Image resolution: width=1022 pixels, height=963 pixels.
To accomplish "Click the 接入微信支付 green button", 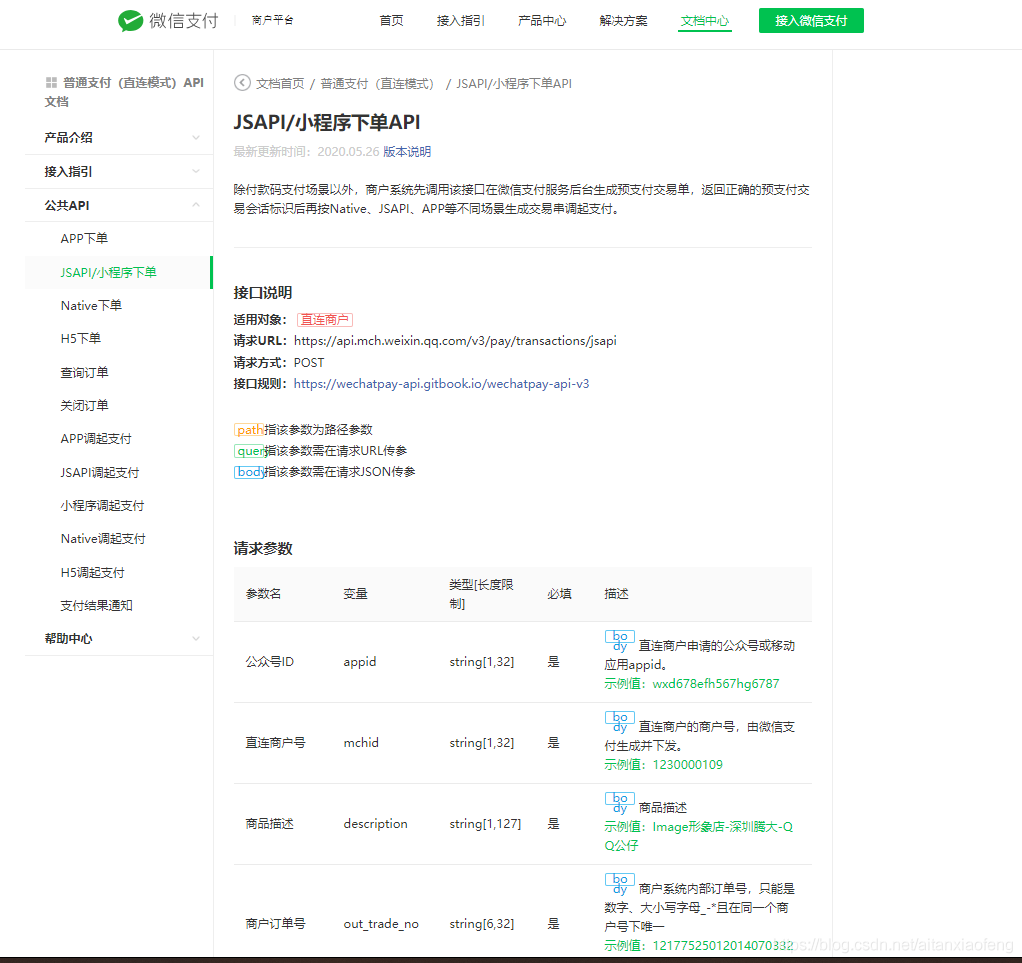I will coord(811,20).
